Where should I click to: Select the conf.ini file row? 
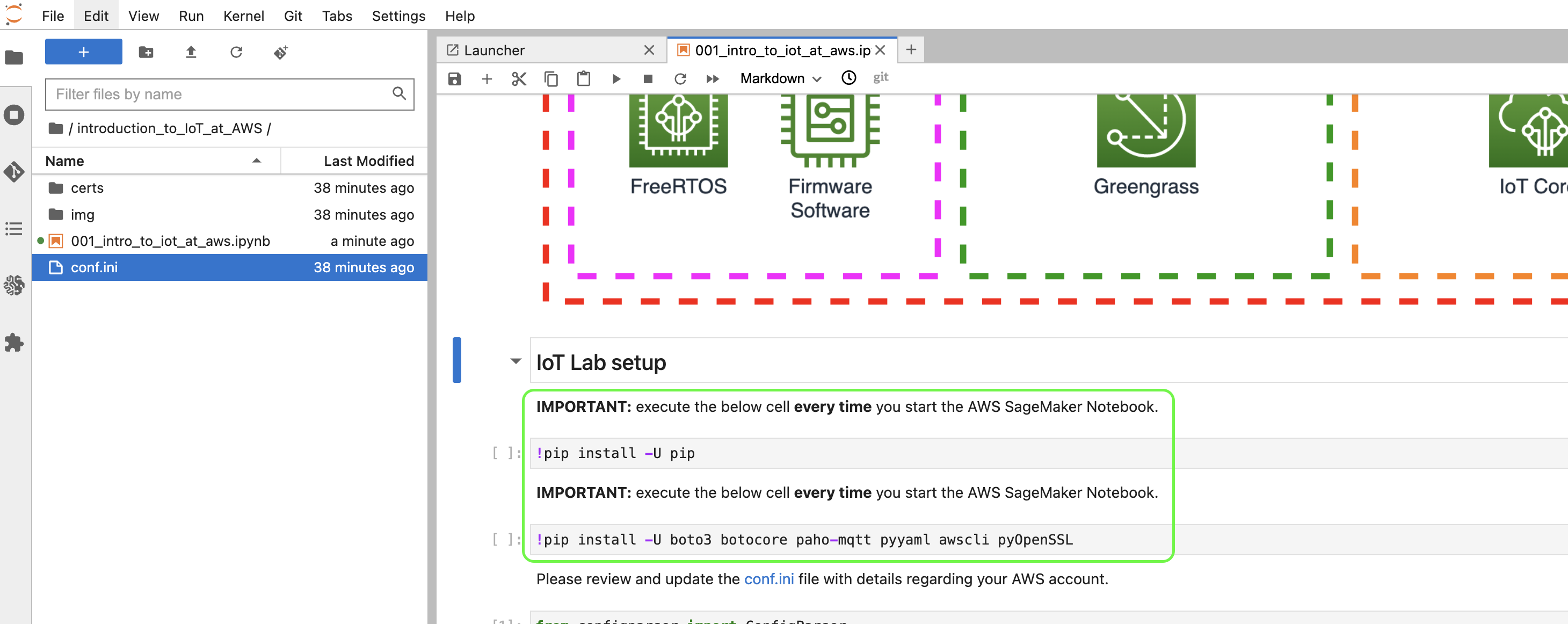click(229, 267)
